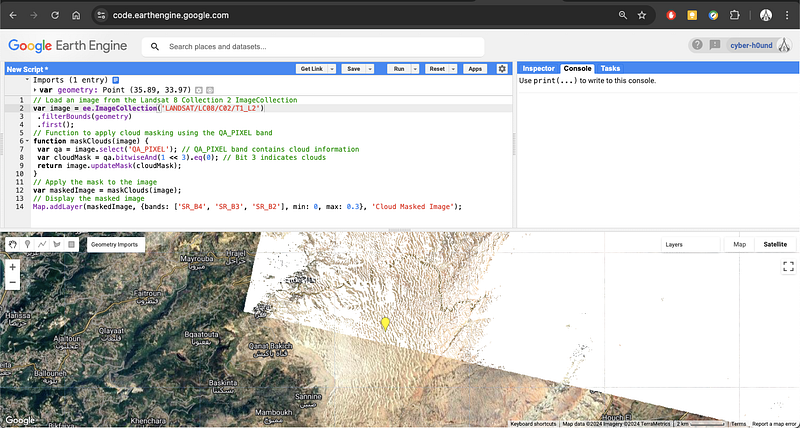Switch map to Map view
800x428 pixels.
coord(740,244)
